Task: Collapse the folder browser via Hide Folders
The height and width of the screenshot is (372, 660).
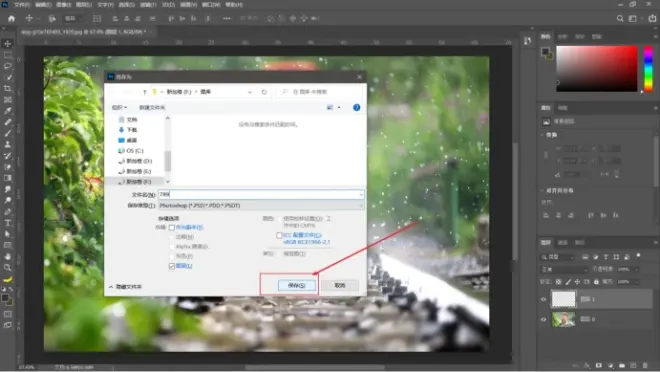Action: point(125,287)
